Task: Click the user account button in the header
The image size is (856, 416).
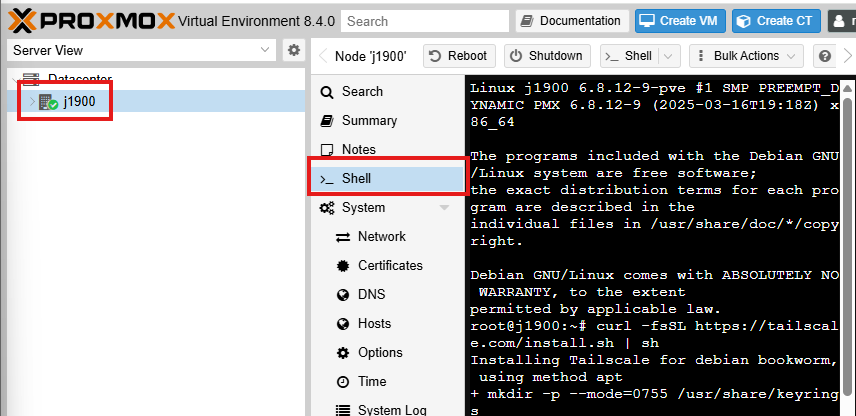Action: (842, 21)
